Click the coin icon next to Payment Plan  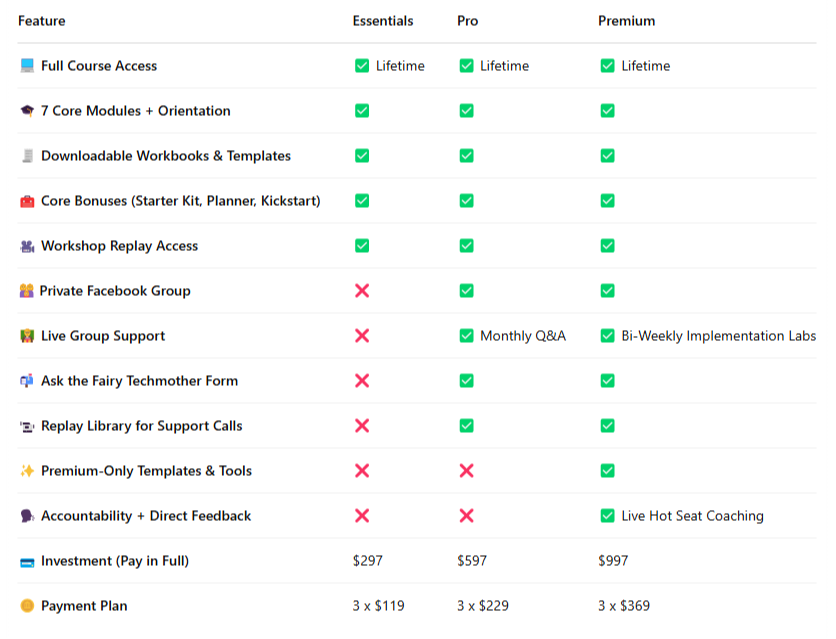27,606
